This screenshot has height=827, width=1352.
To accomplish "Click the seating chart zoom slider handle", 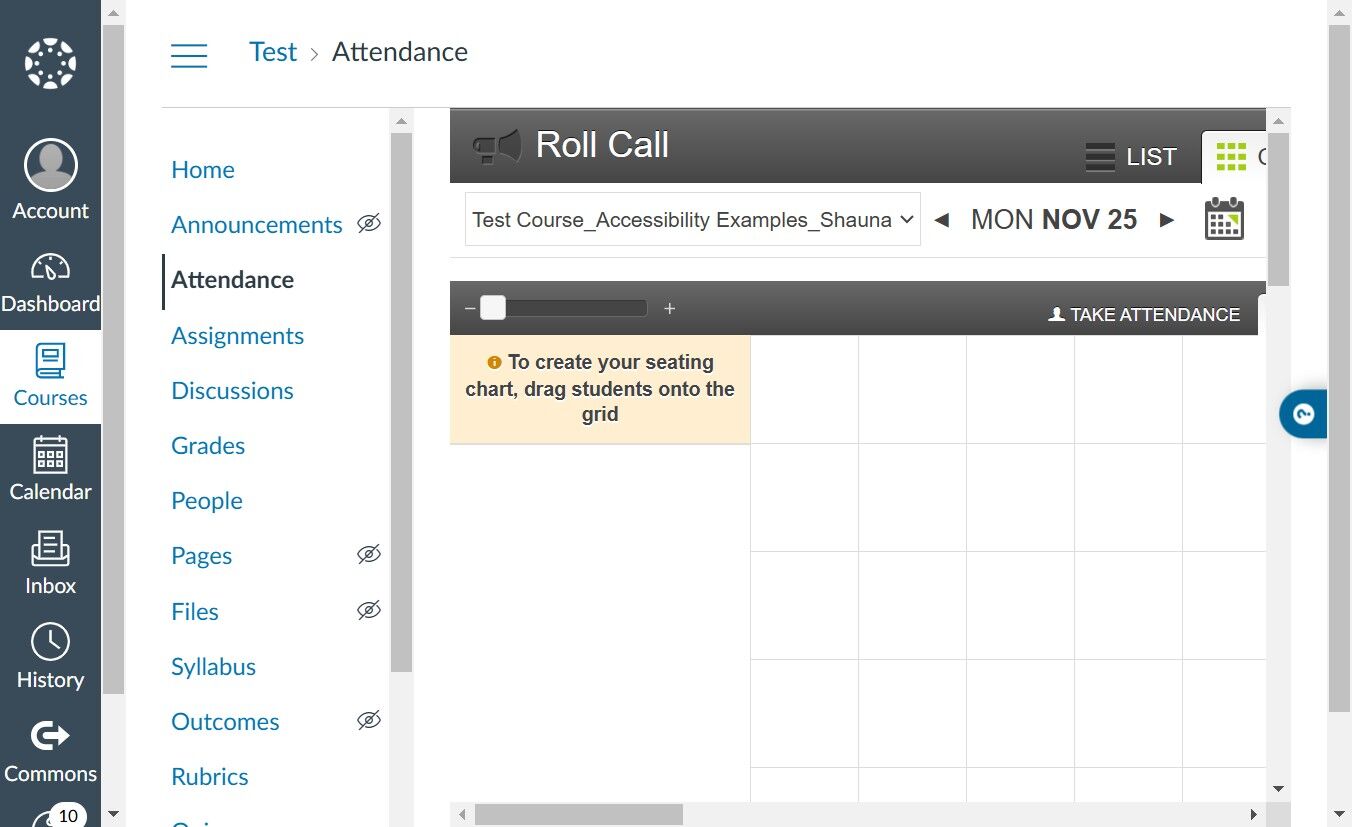I will 493,308.
